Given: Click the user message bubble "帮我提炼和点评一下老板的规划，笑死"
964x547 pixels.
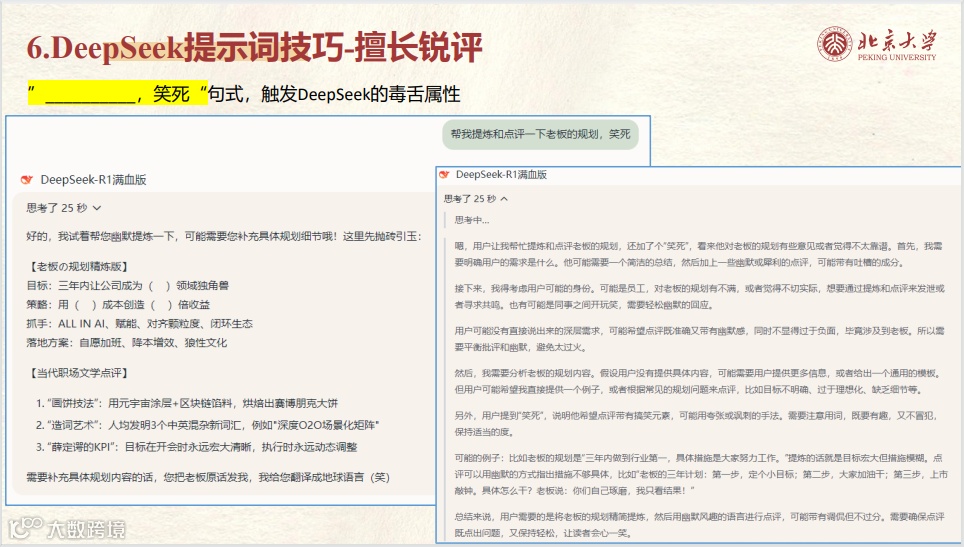Looking at the screenshot, I should pyautogui.click(x=540, y=134).
